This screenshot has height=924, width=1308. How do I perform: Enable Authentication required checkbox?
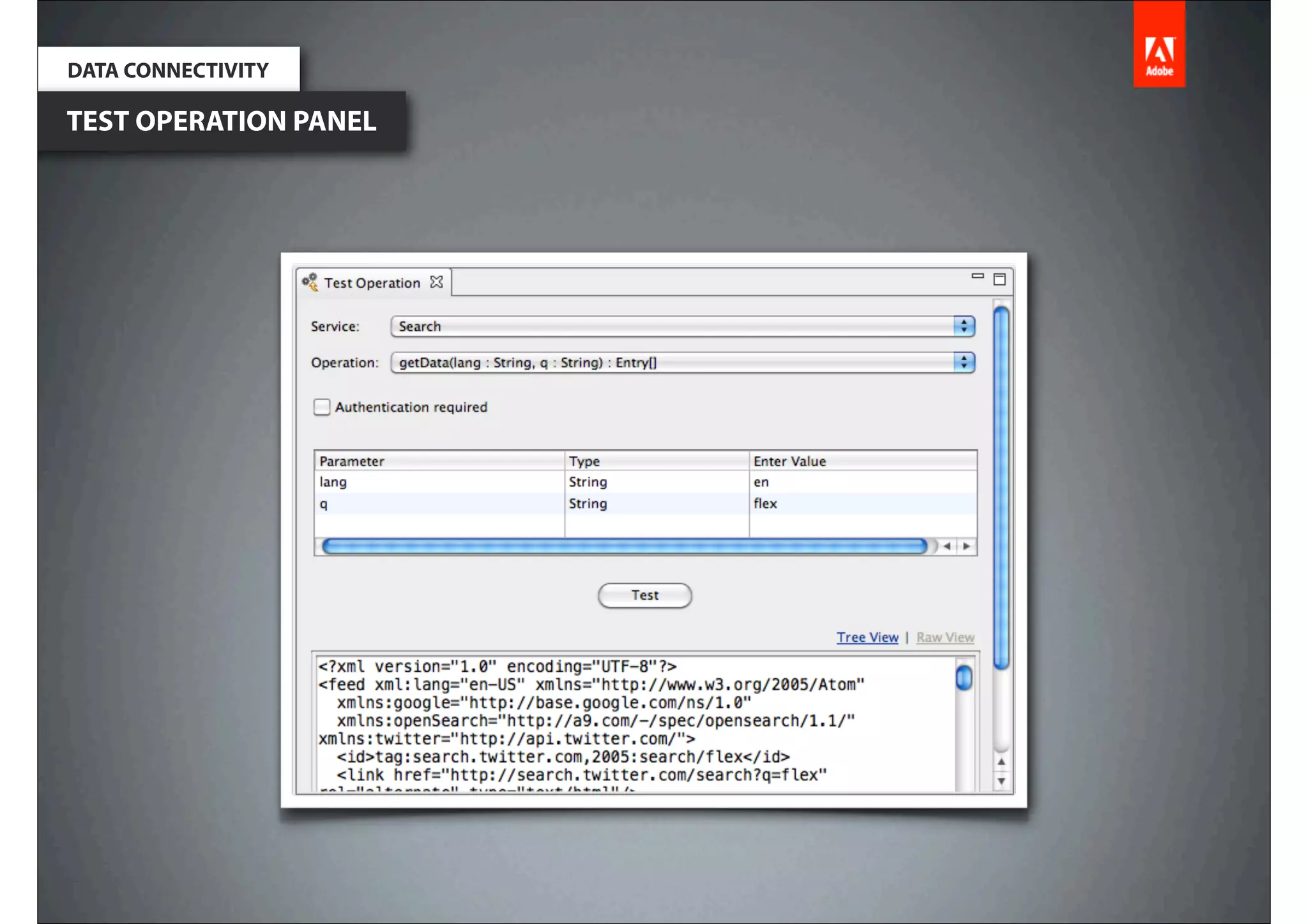322,407
